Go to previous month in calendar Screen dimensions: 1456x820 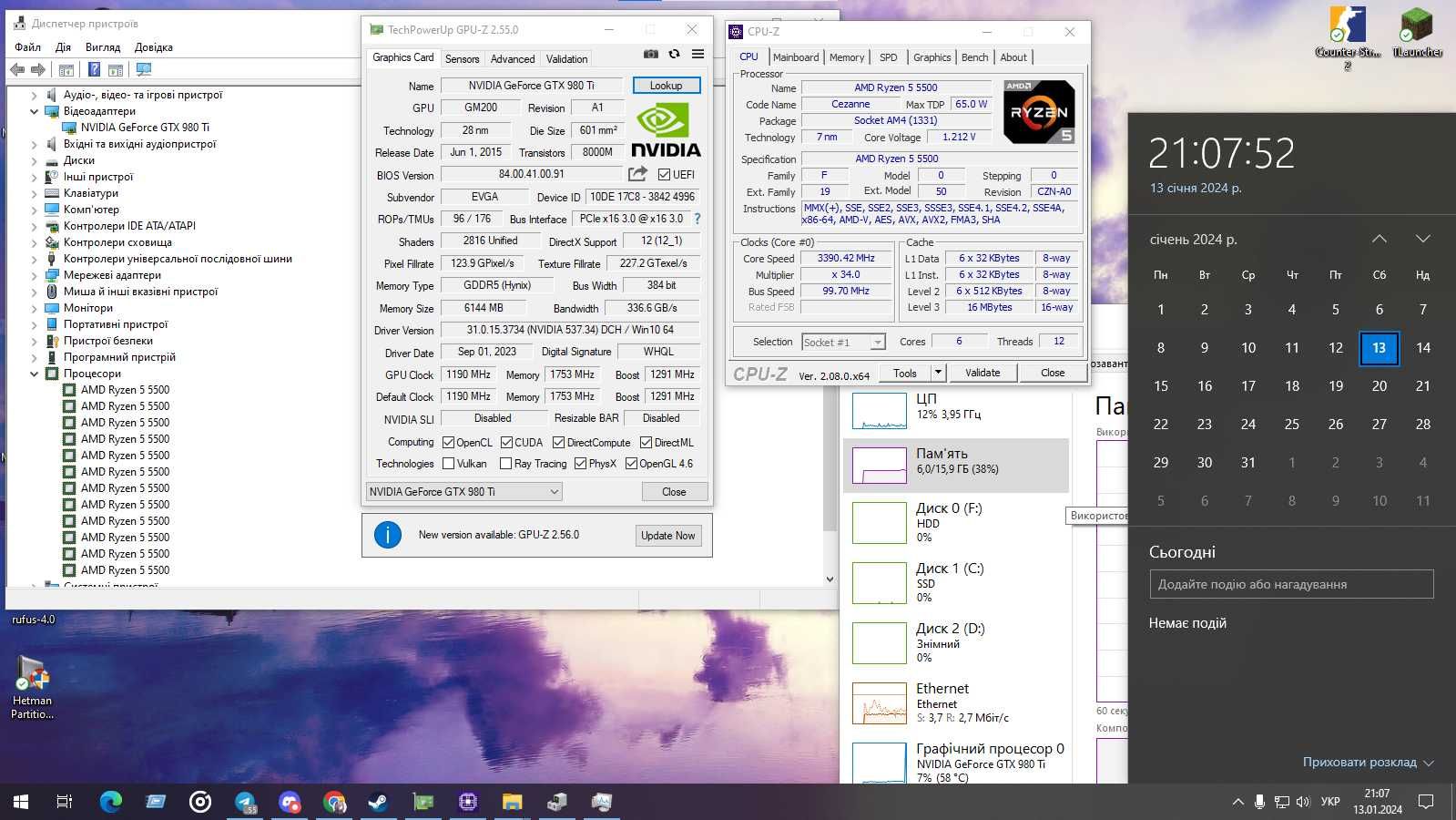coord(1380,239)
